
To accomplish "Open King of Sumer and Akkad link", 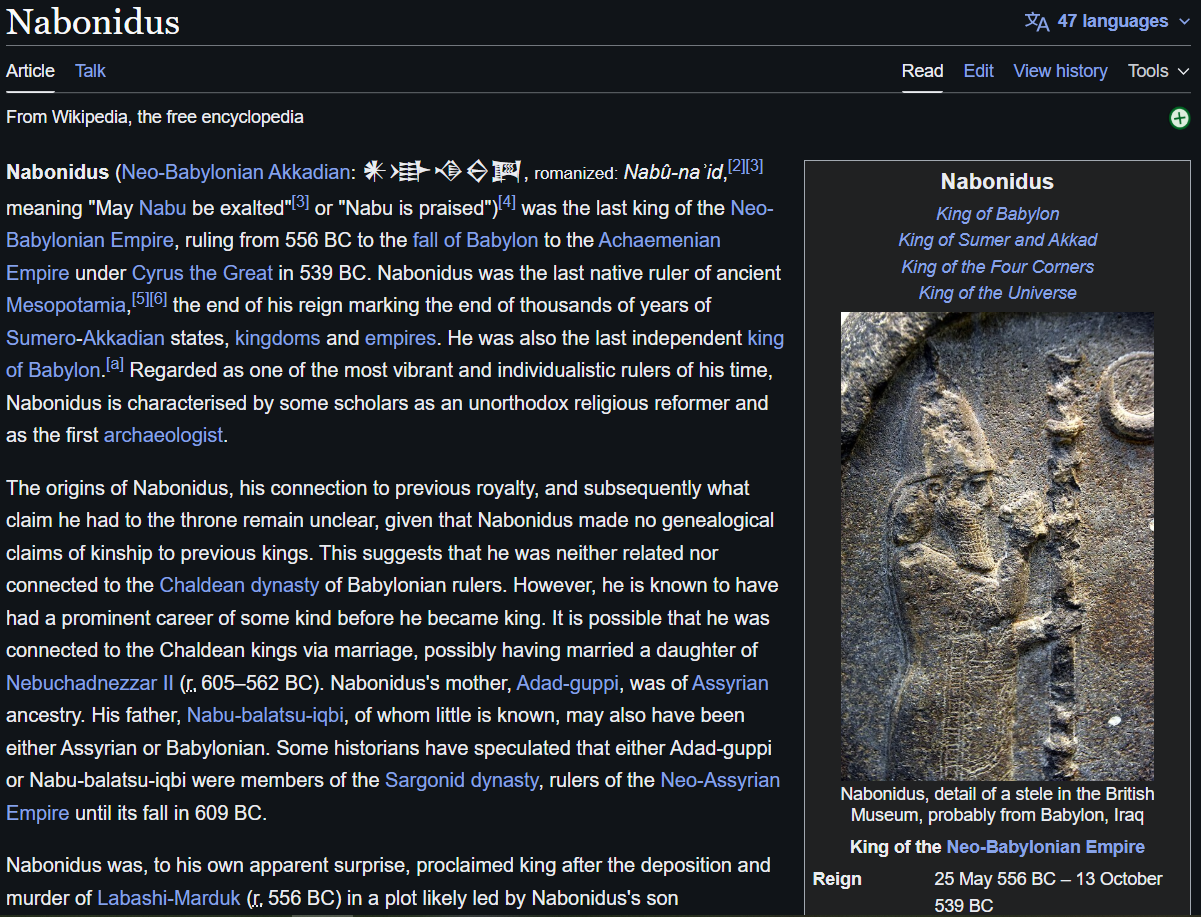I will [x=997, y=240].
